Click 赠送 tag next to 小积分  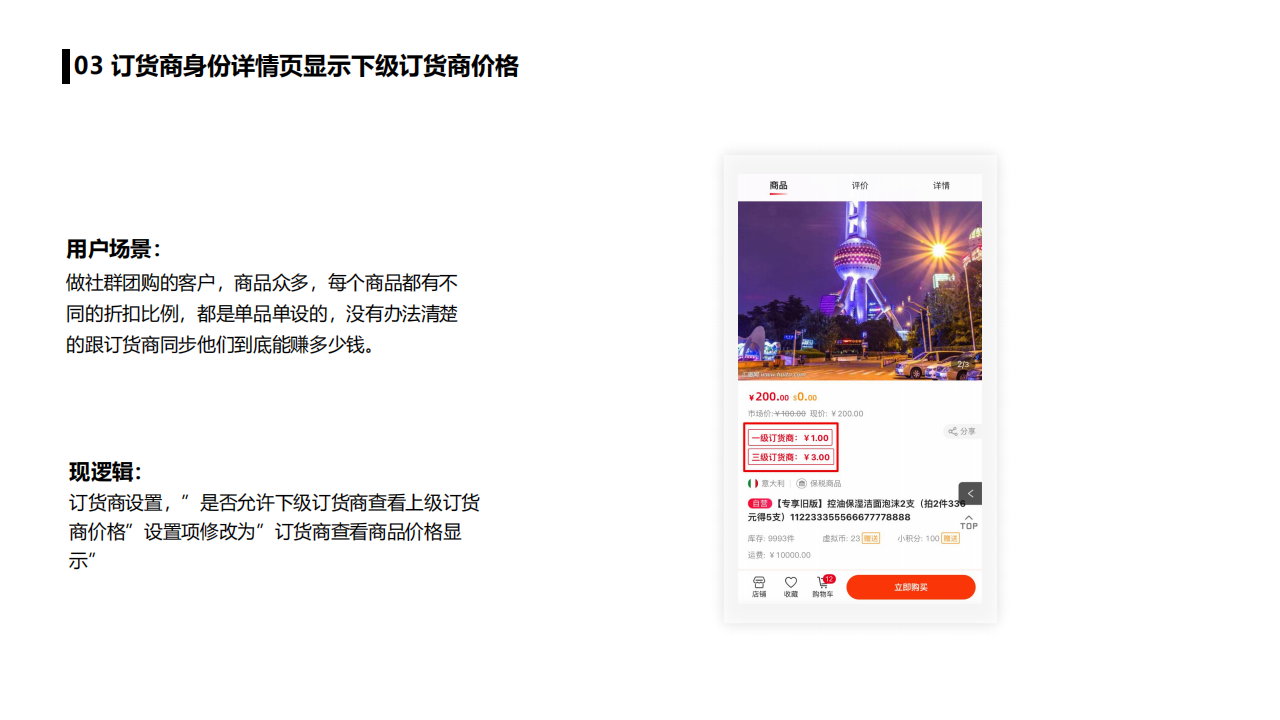pos(950,538)
